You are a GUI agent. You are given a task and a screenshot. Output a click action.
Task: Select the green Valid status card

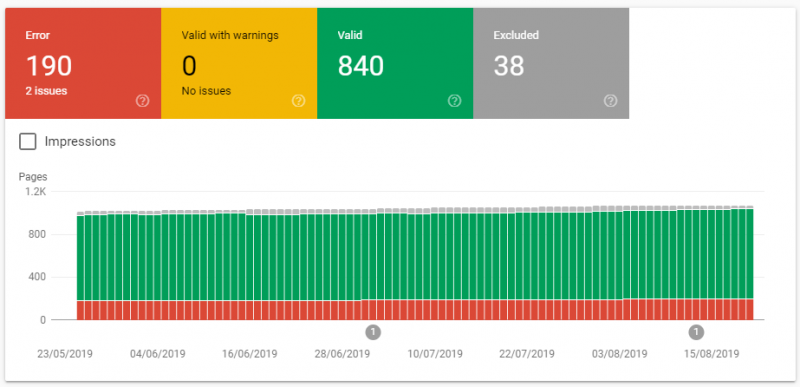(395, 63)
